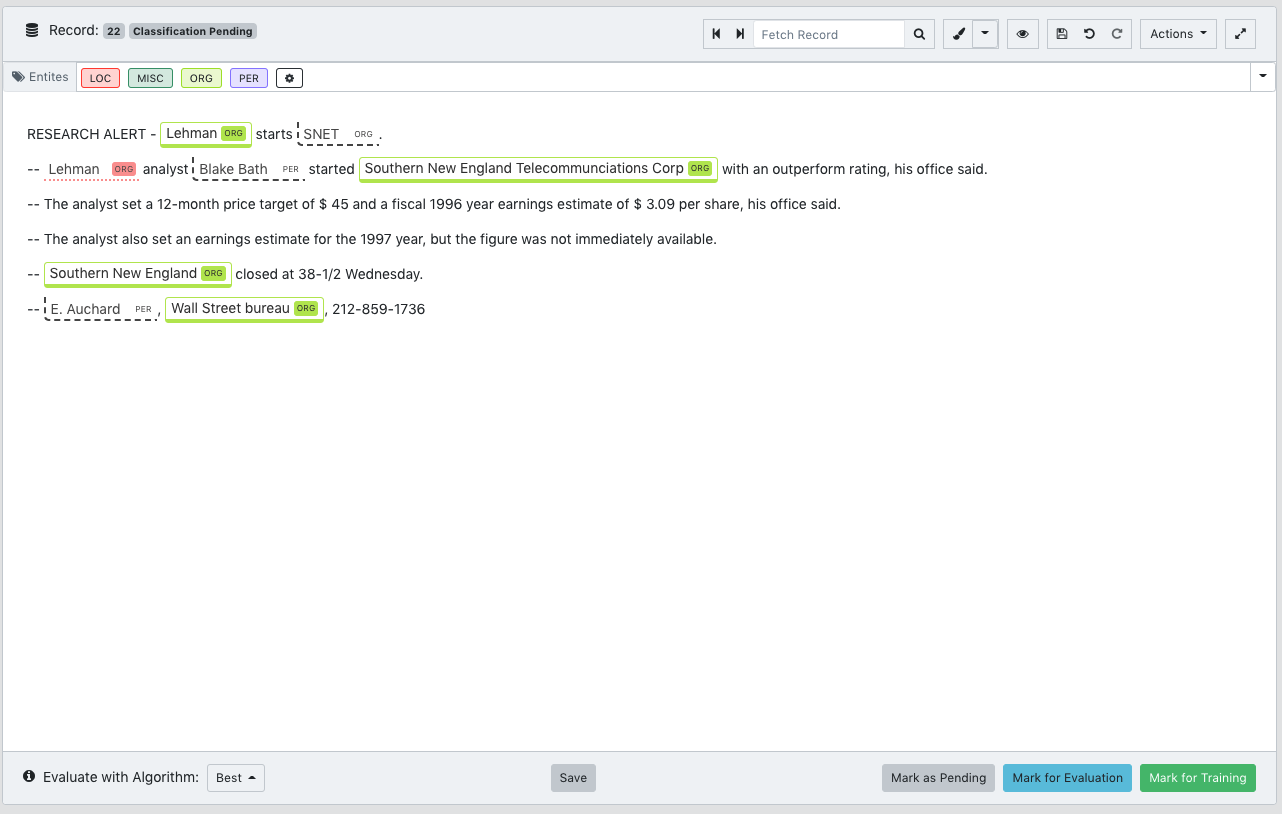Viewport: 1282px width, 814px height.
Task: Open the Actions dropdown menu
Action: pyautogui.click(x=1177, y=34)
